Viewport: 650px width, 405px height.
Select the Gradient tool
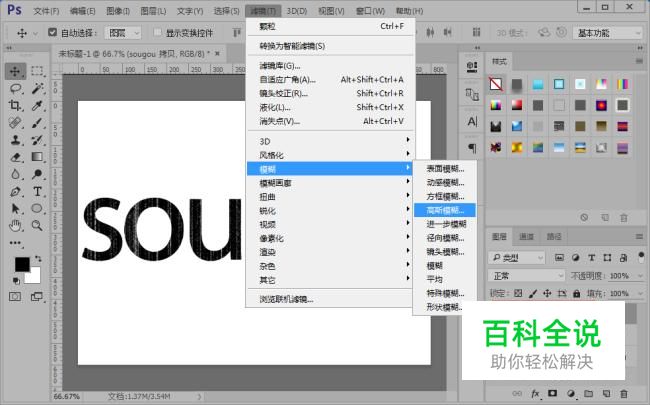(x=37, y=157)
